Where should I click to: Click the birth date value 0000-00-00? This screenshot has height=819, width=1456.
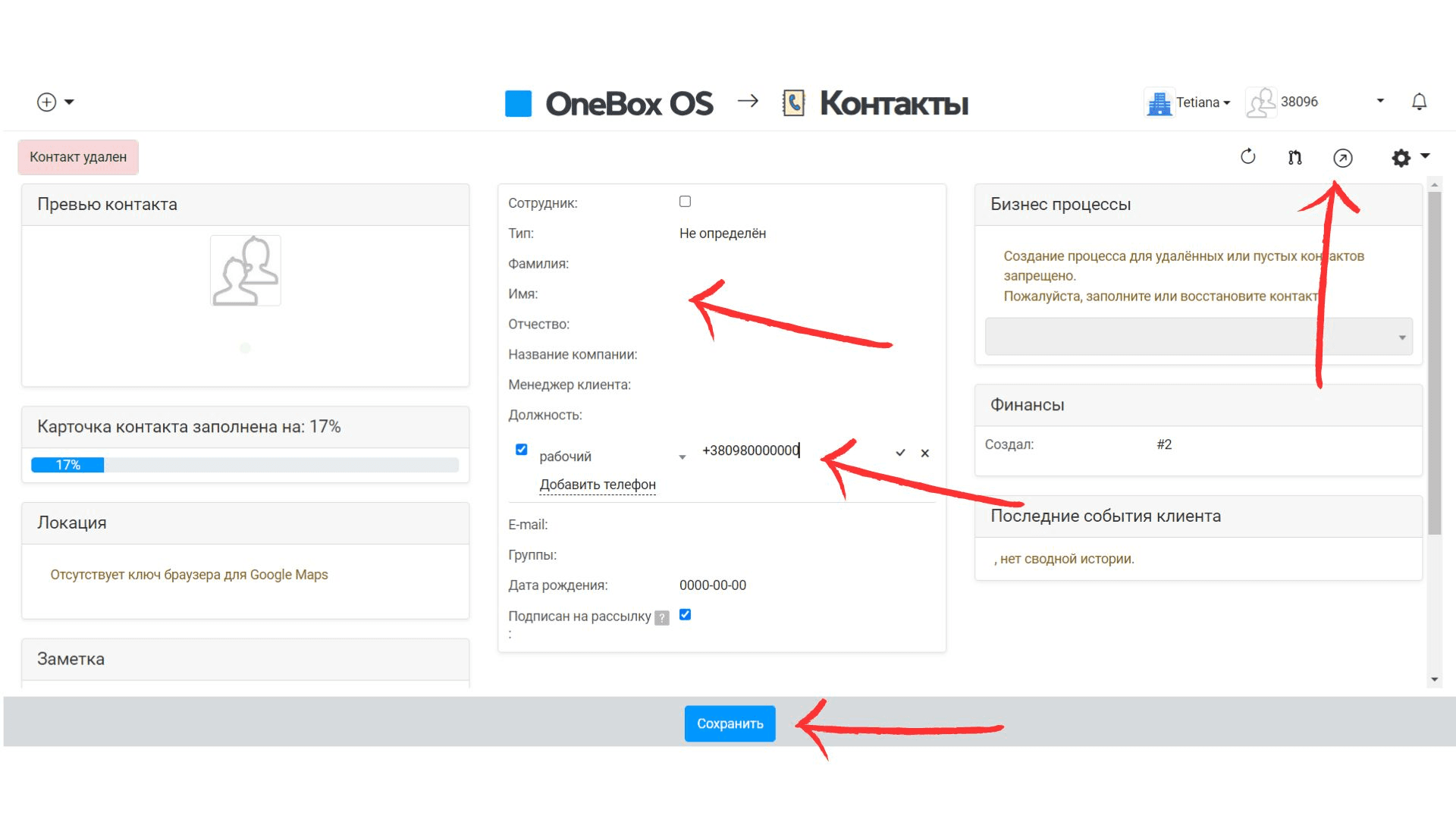point(712,585)
